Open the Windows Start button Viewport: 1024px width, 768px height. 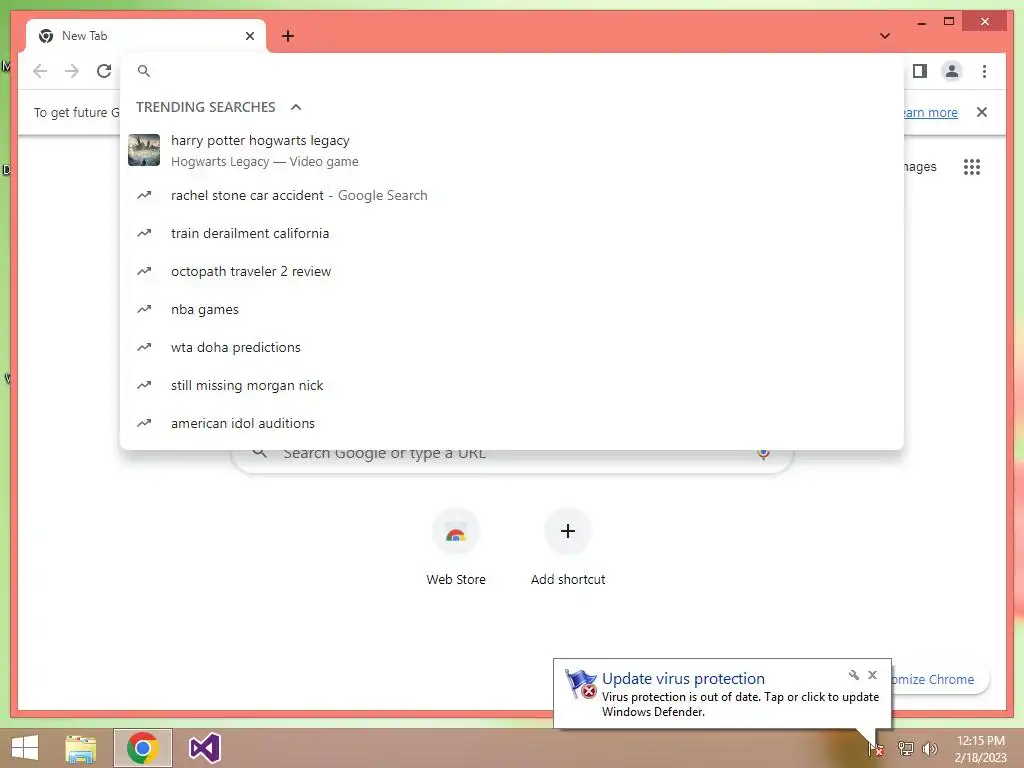pos(25,748)
